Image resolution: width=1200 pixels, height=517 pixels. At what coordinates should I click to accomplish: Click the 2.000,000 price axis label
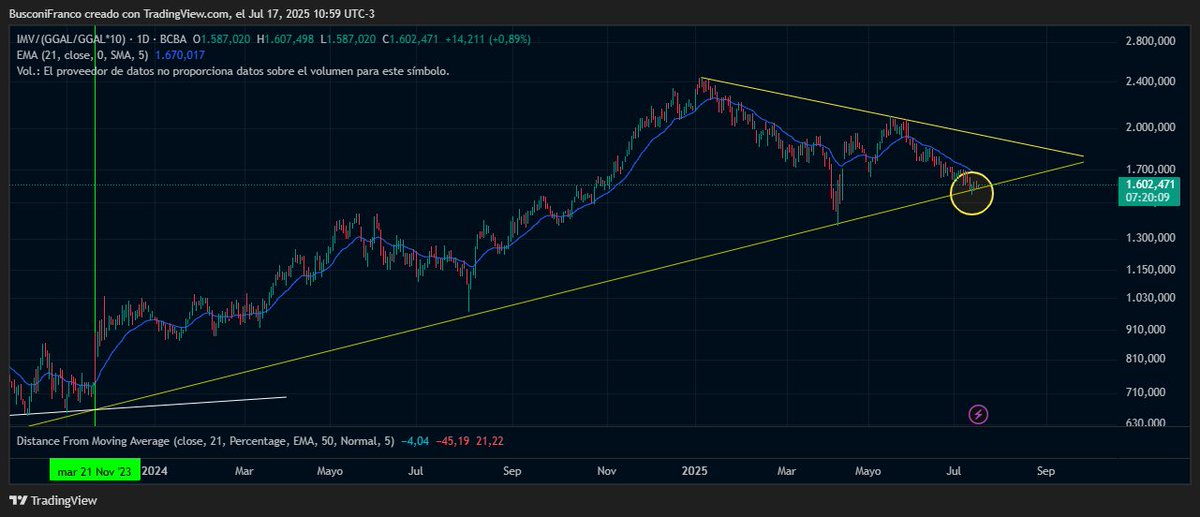1148,128
